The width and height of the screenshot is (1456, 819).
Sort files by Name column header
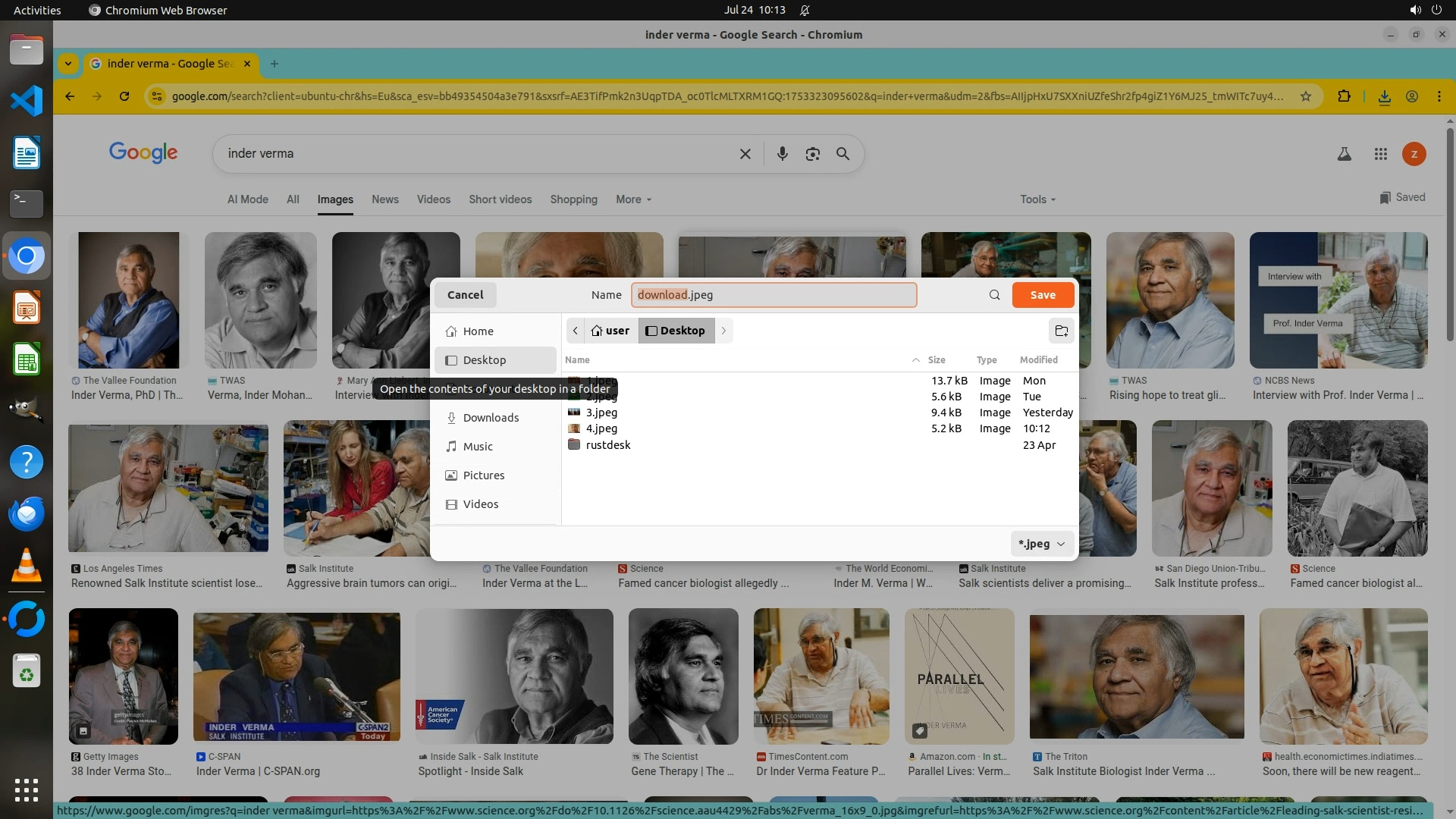pyautogui.click(x=577, y=360)
